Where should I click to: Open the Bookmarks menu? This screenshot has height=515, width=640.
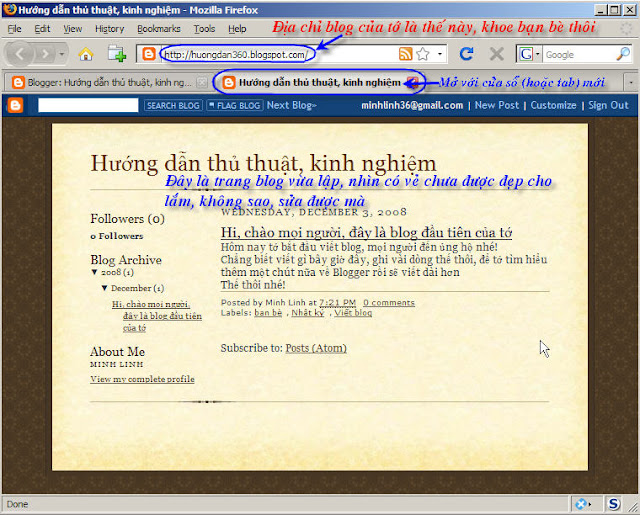click(x=159, y=29)
